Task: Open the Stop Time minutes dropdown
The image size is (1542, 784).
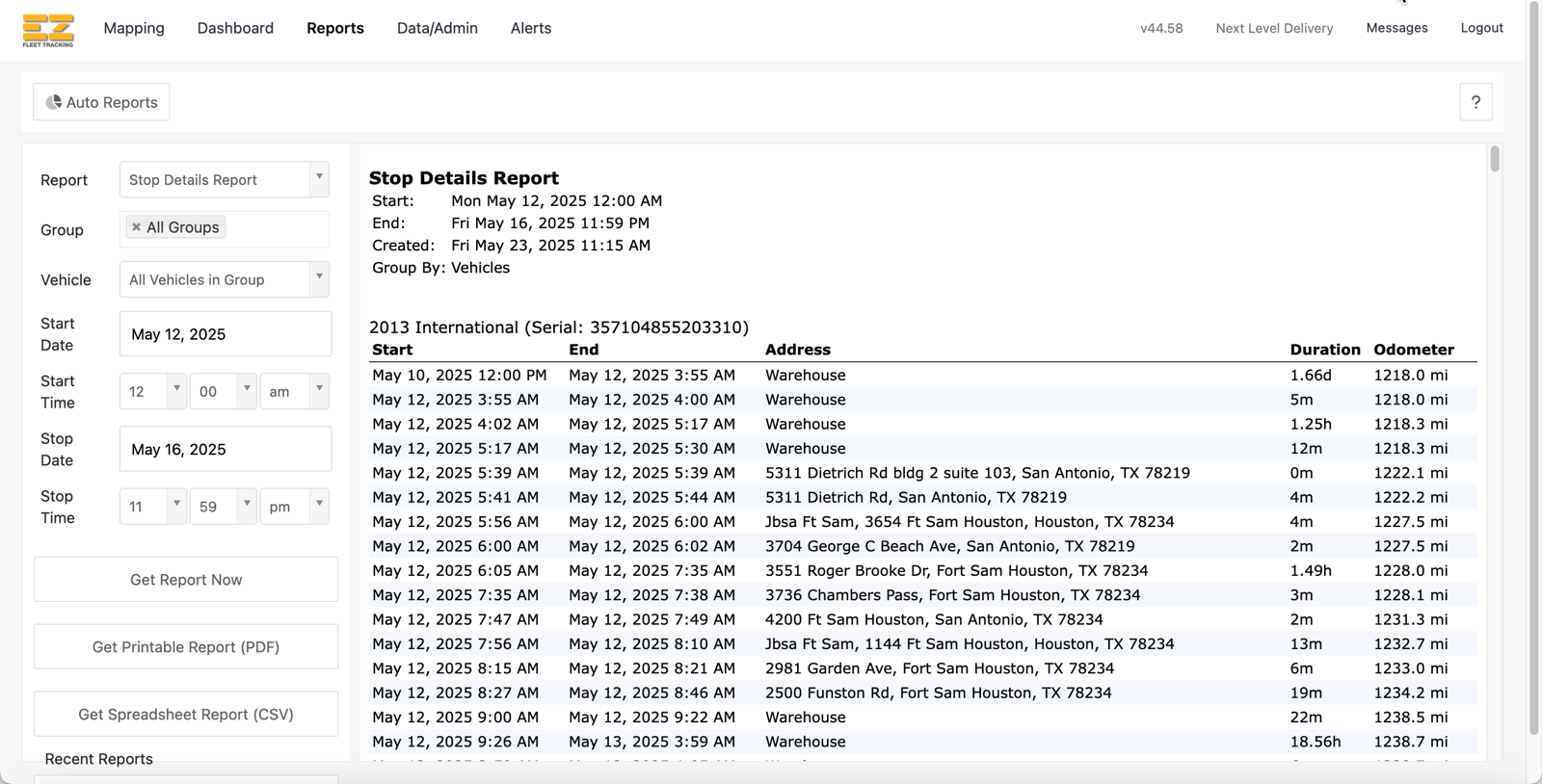Action: point(223,507)
